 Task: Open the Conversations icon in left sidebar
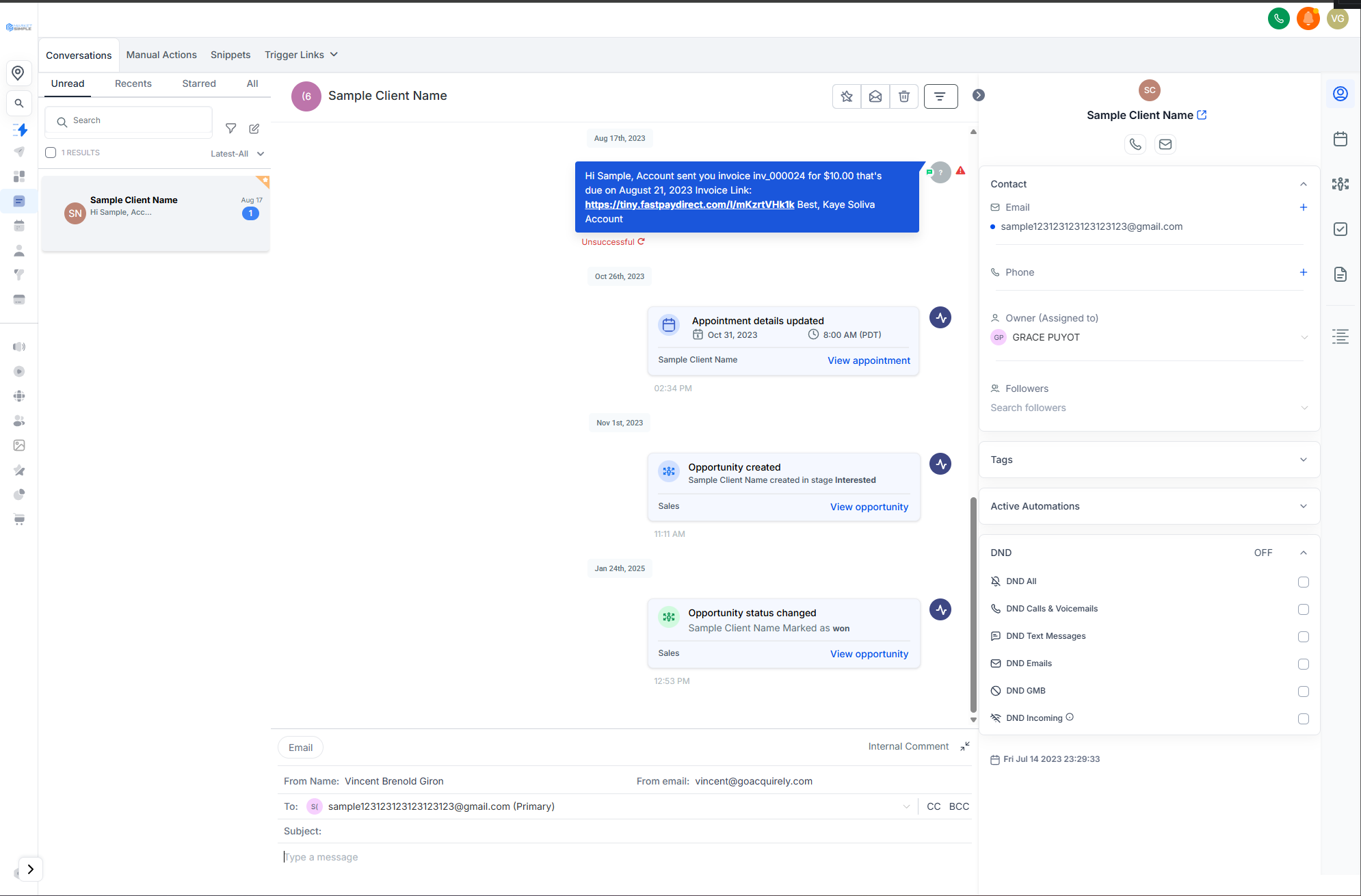click(19, 201)
